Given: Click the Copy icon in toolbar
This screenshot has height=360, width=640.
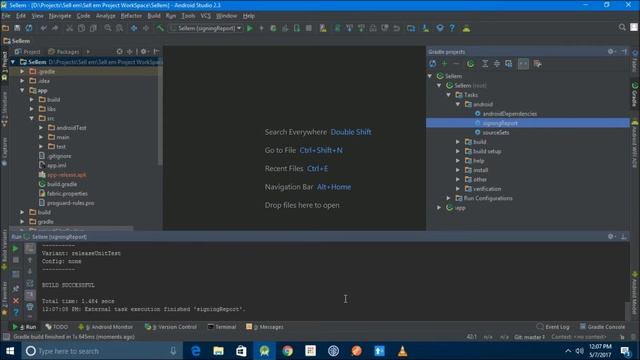Looking at the screenshot, I should click(x=81, y=28).
